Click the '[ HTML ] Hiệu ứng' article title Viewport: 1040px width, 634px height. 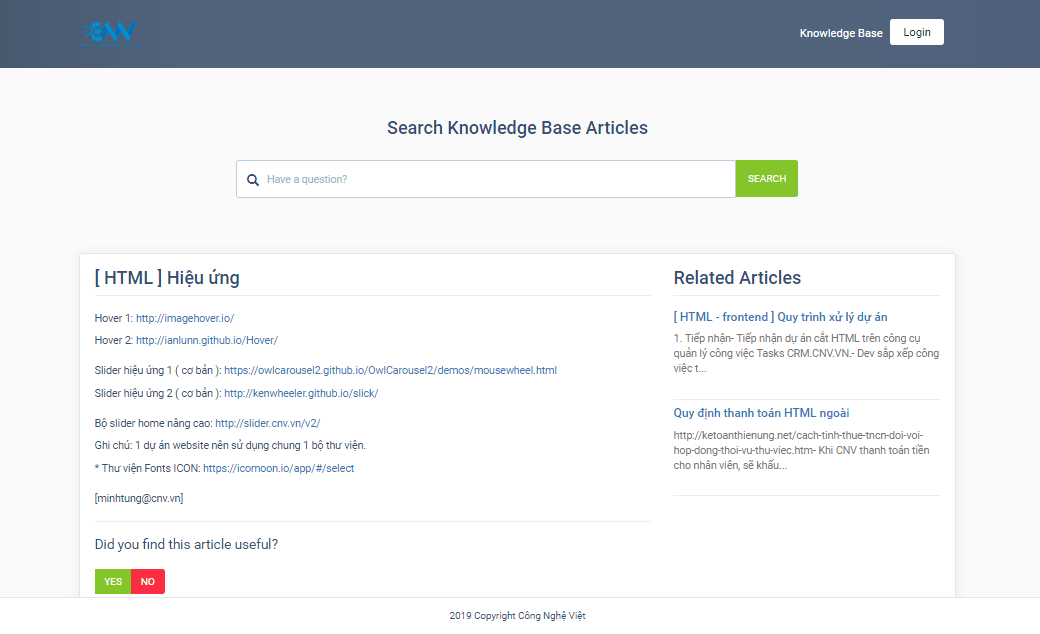pos(167,278)
